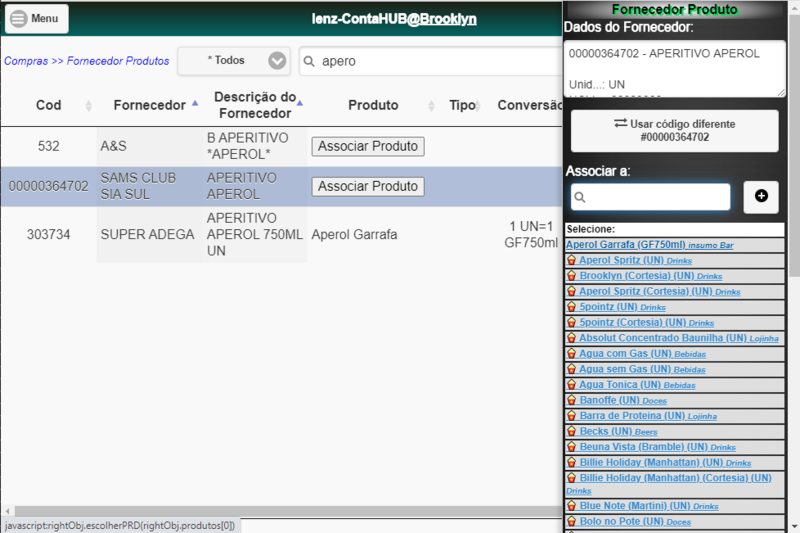Select 'Aperol Spritz (UN)' Drinks link
800x533 pixels.
pyautogui.click(x=635, y=261)
